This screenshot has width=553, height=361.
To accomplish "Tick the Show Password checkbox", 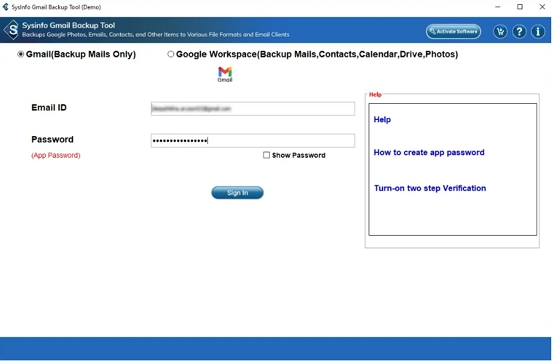I will pyautogui.click(x=267, y=155).
